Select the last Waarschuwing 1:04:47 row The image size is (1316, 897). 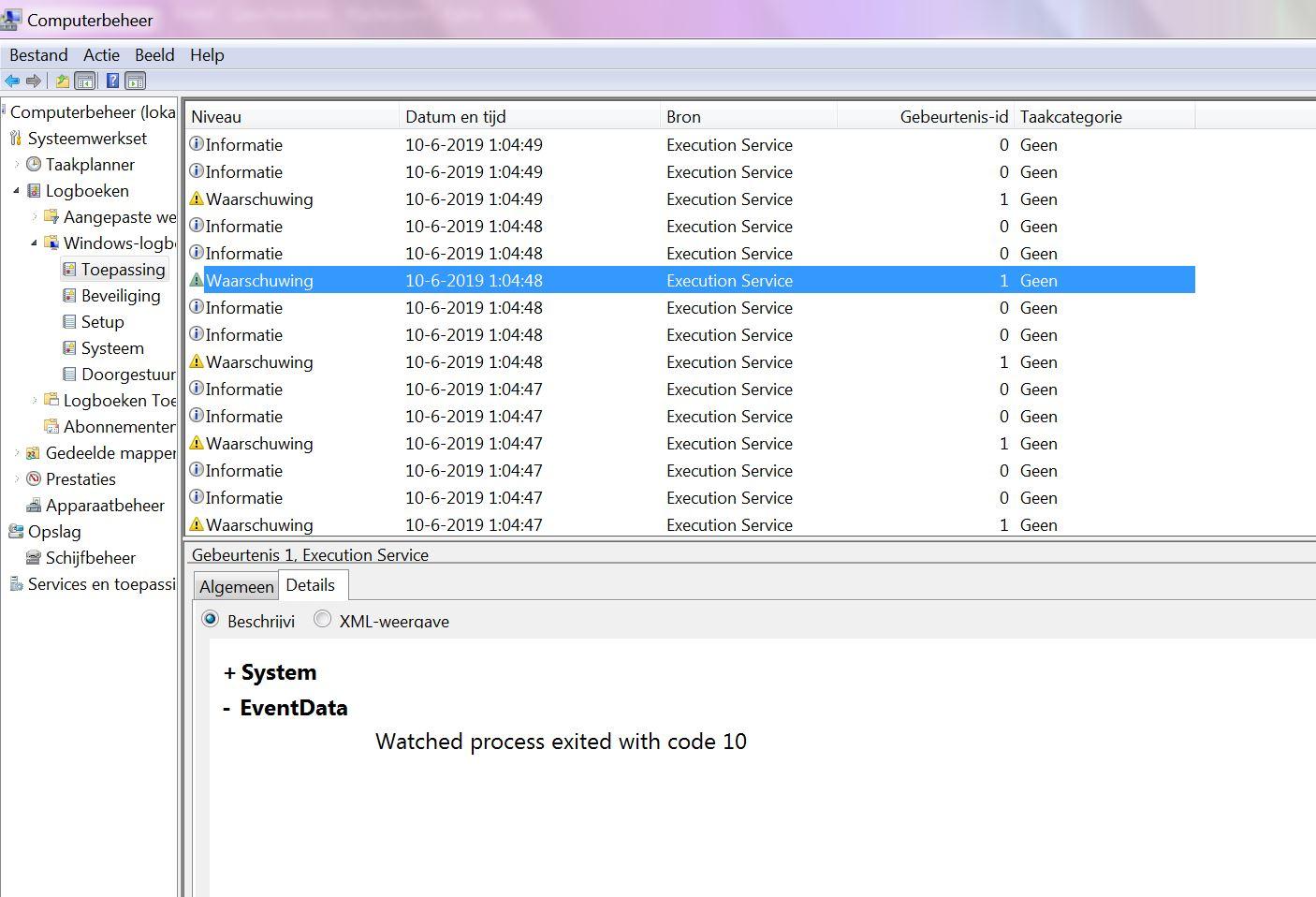[691, 524]
